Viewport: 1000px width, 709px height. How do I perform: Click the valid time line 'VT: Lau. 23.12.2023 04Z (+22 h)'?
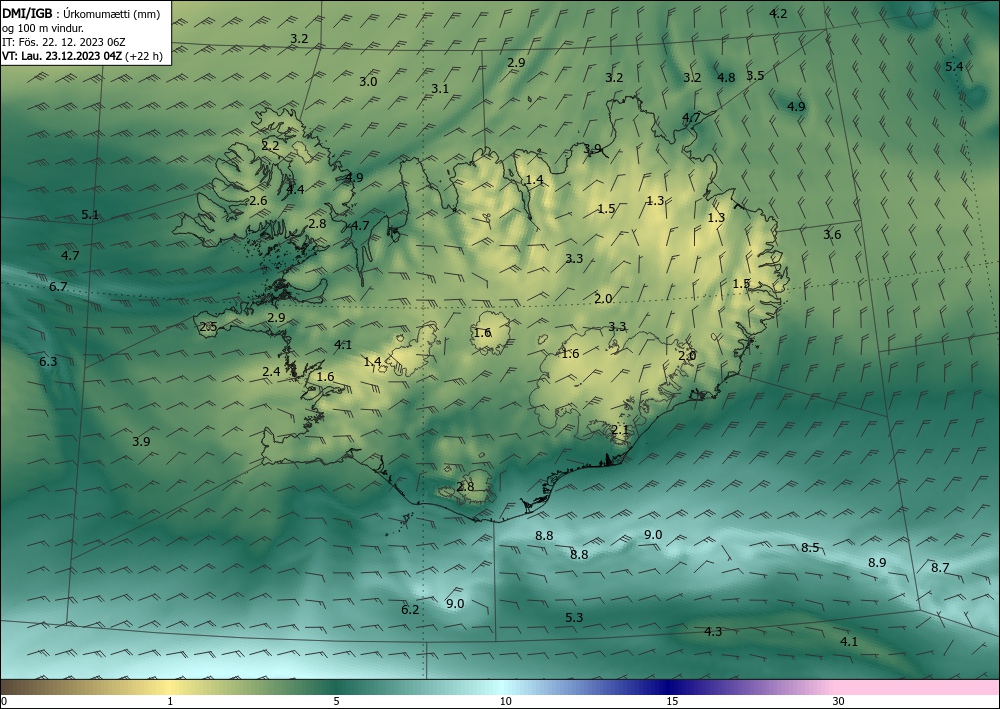82,56
